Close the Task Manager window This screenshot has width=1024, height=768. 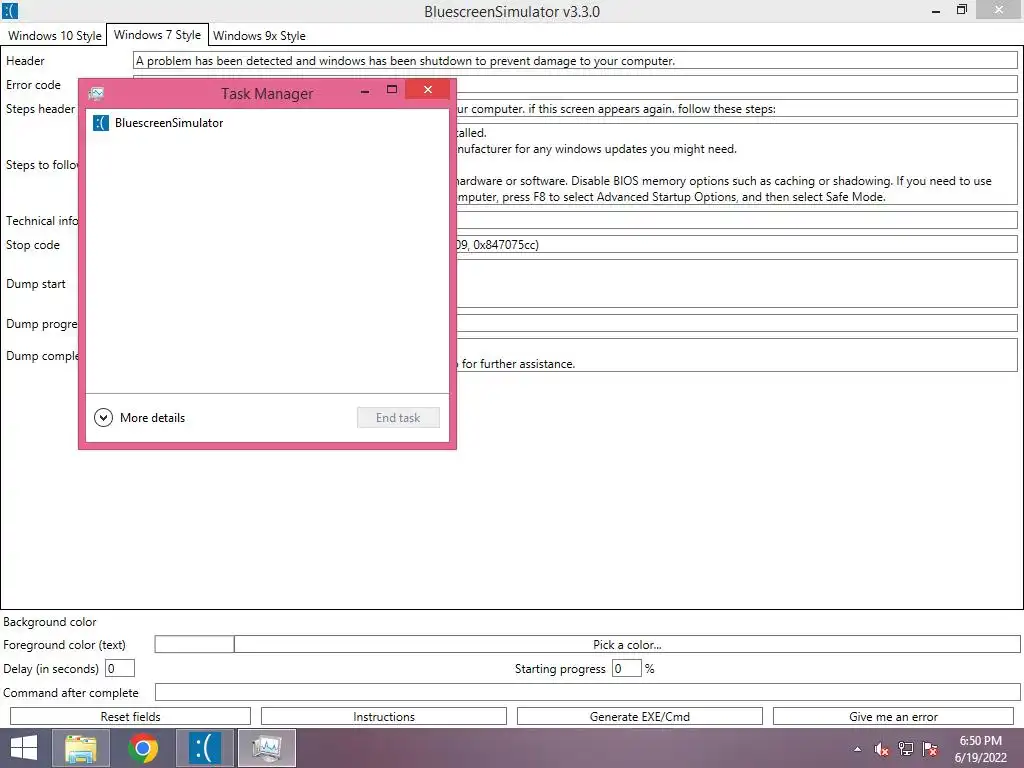428,89
